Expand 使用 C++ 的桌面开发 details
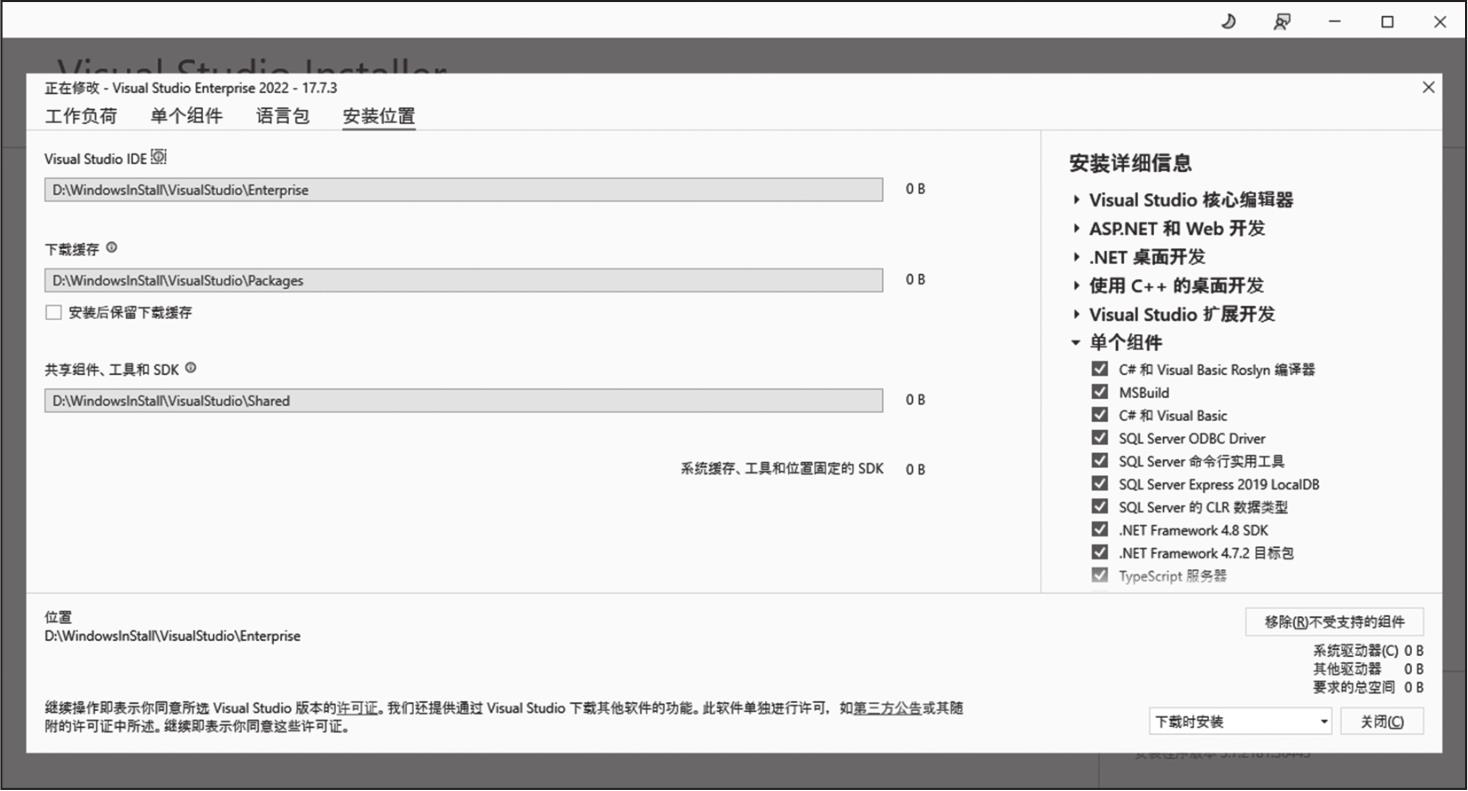This screenshot has height=791, width=1468. click(1077, 286)
